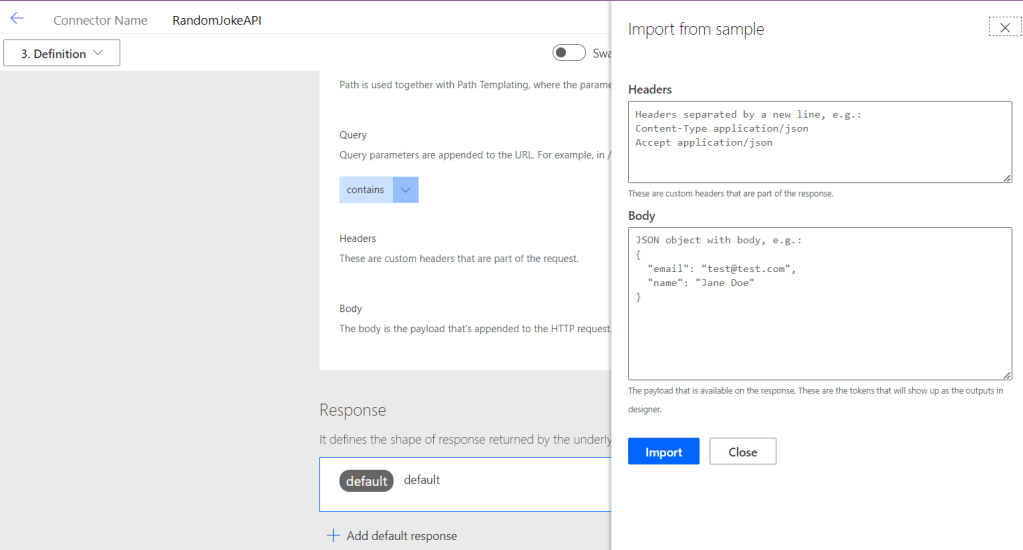The height and width of the screenshot is (550, 1023).
Task: Click the Import from sample panel title
Action: click(696, 29)
